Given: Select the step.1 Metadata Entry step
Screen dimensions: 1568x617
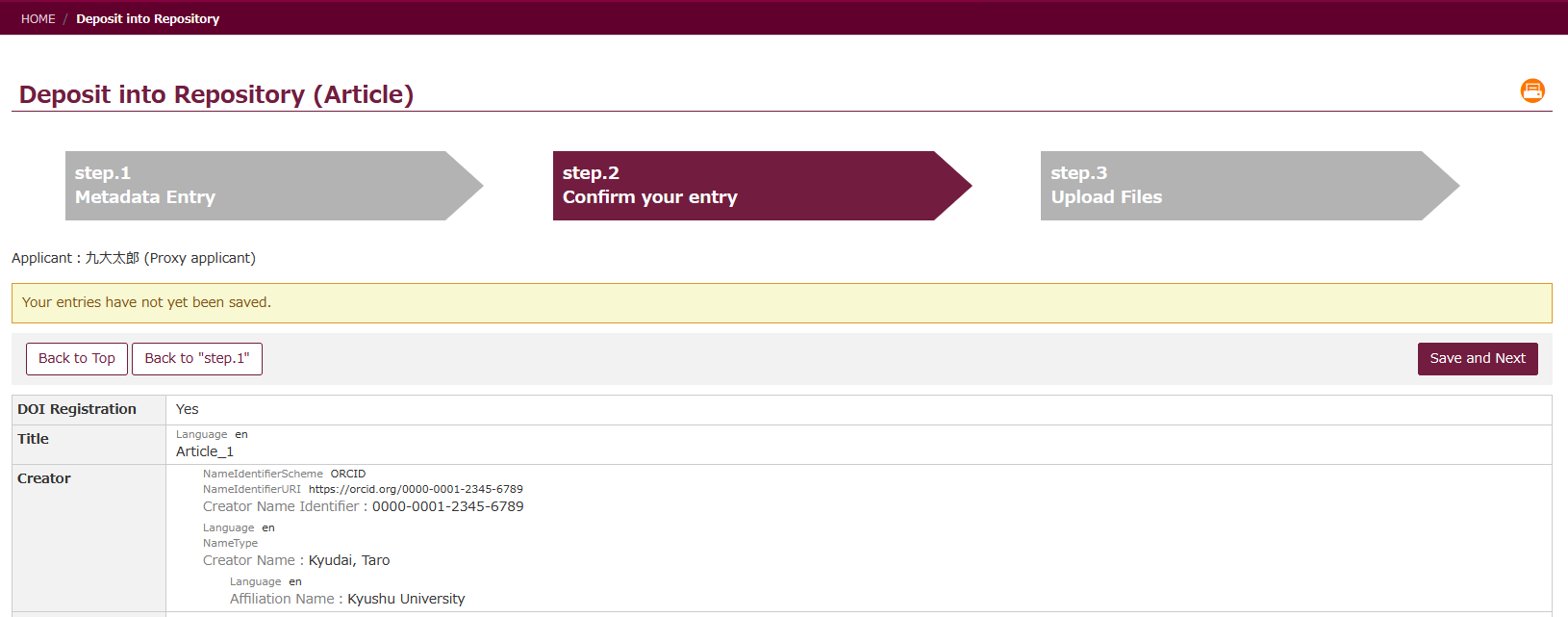Looking at the screenshot, I should click(x=260, y=186).
